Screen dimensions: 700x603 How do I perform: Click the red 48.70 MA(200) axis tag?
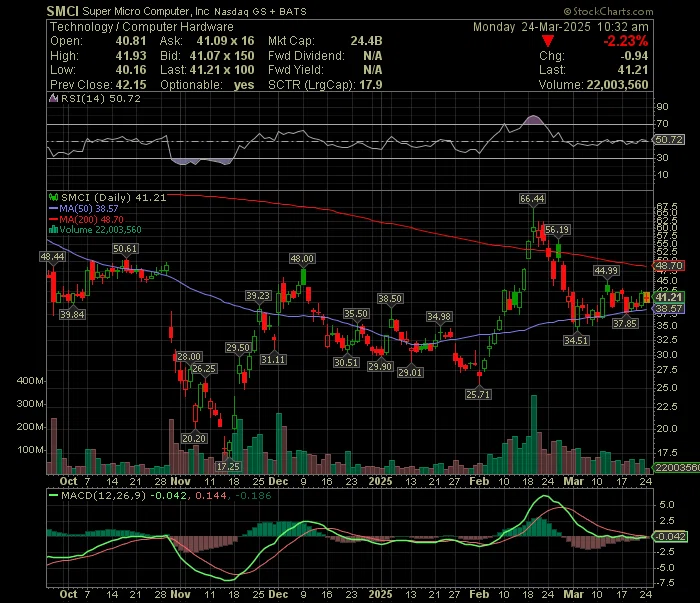click(669, 266)
